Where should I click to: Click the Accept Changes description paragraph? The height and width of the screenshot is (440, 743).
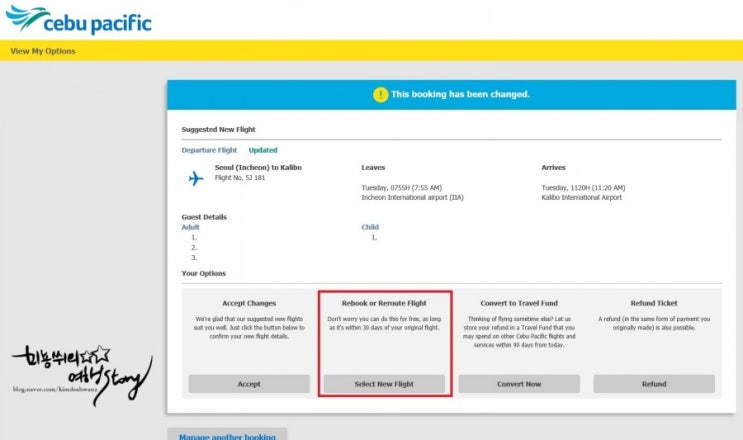[x=249, y=328]
